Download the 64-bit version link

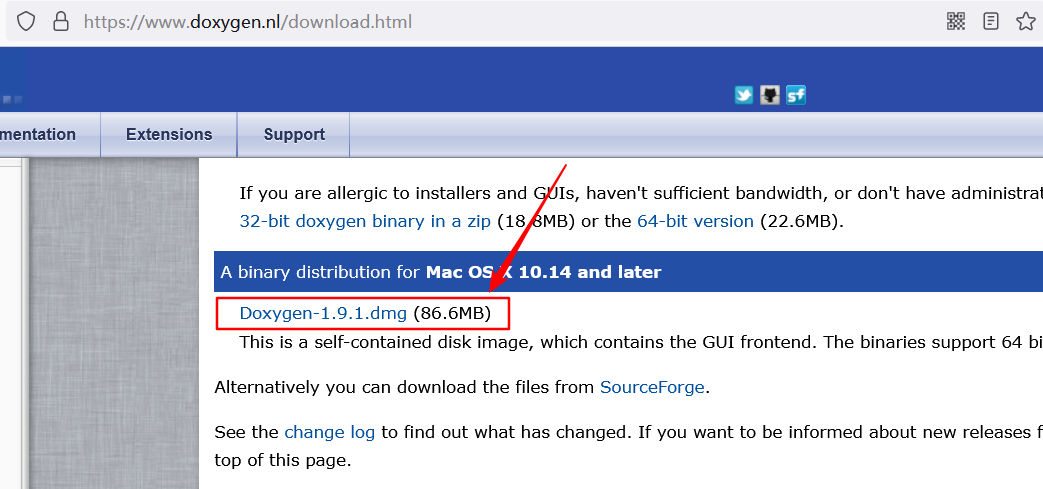(695, 222)
